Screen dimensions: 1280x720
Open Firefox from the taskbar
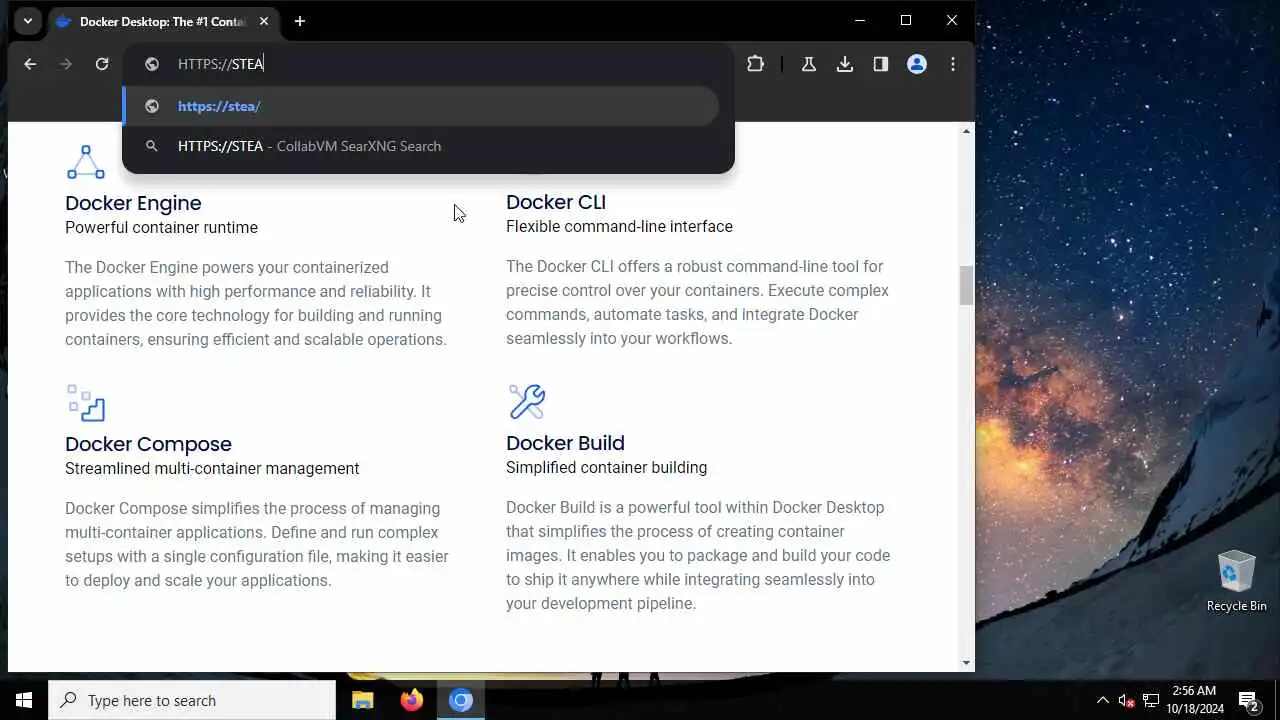pos(411,700)
